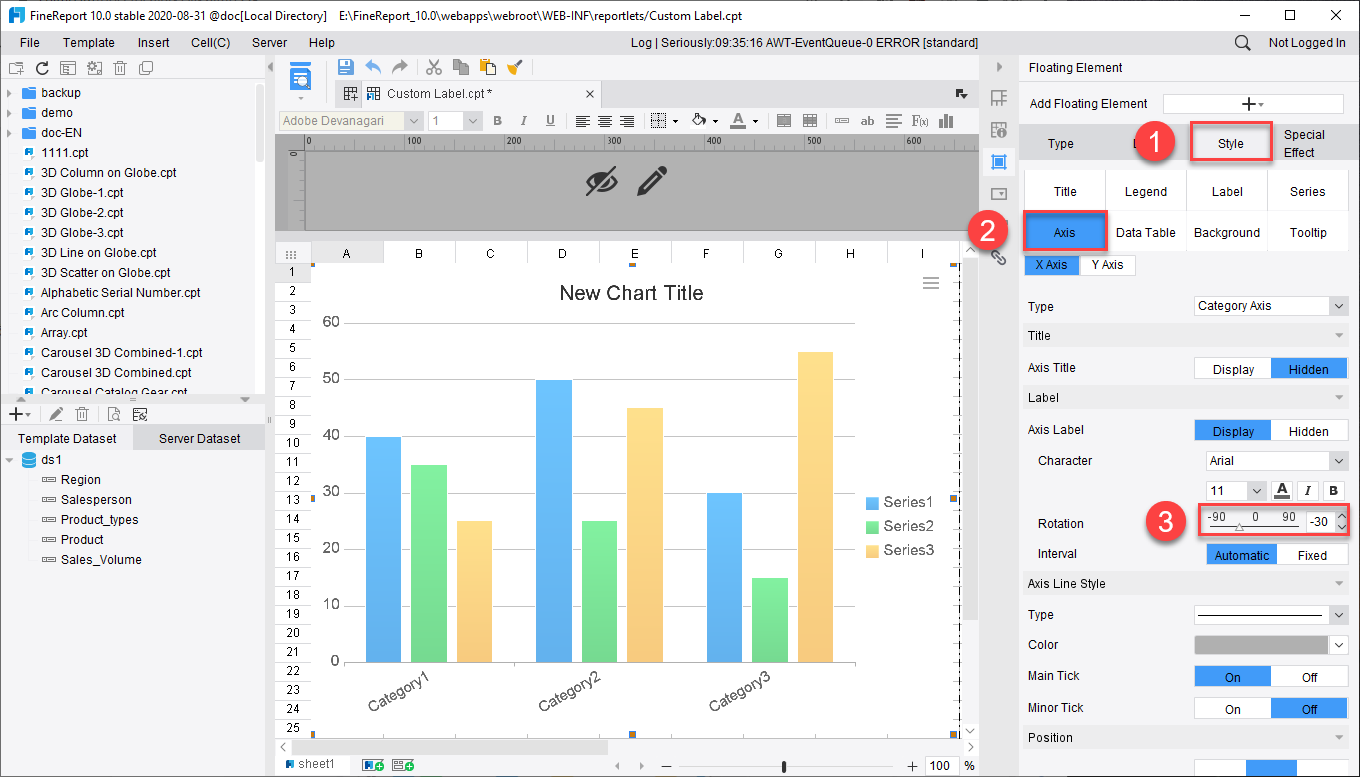
Task: Add a new dataset with plus icon
Action: pos(14,413)
